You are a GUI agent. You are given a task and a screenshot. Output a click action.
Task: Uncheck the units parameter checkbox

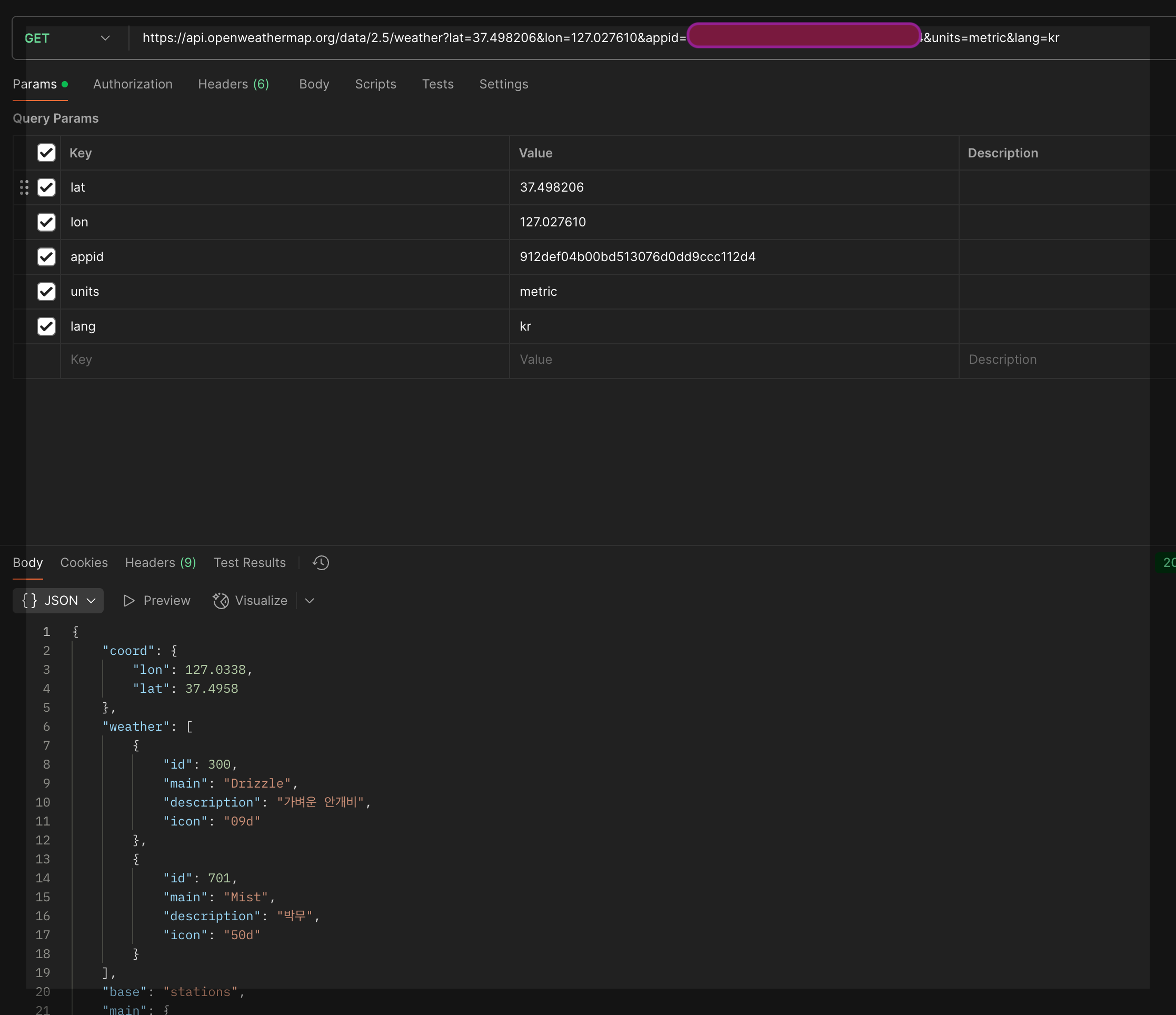pos(46,291)
